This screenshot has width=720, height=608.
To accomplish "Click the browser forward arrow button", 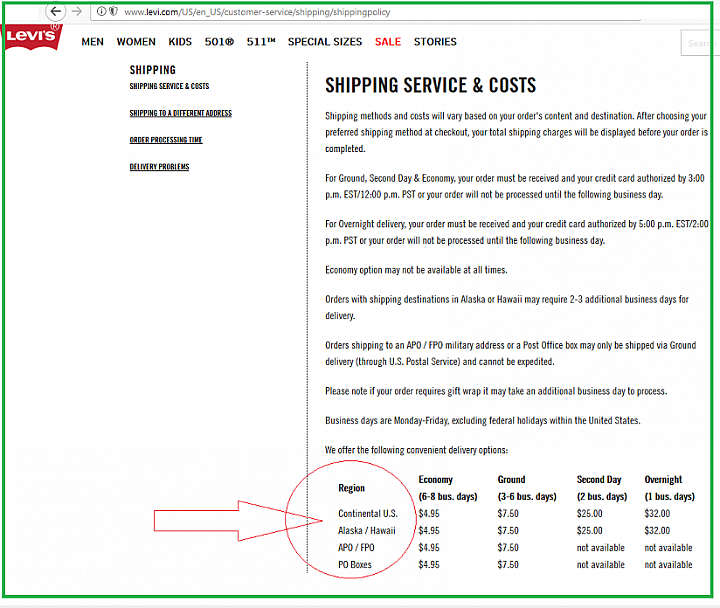I will 77,11.
